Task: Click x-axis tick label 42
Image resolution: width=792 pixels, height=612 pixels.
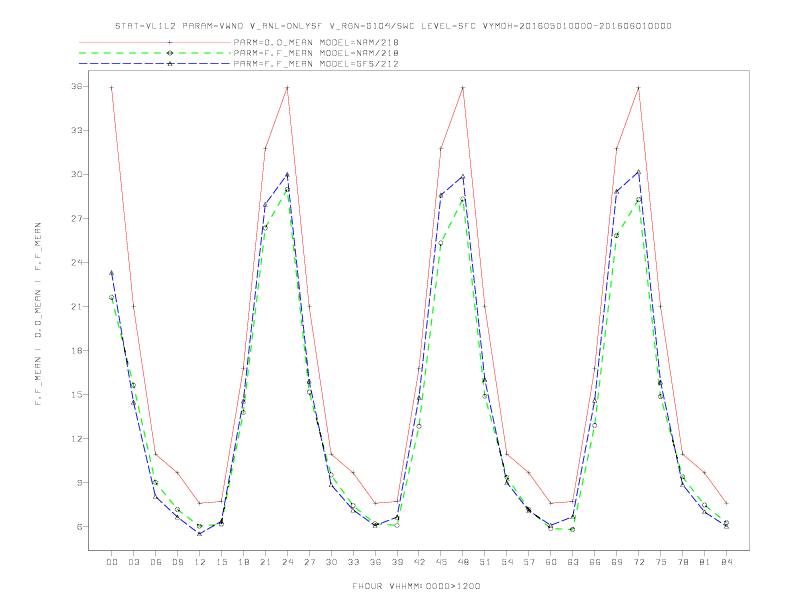Action: (x=419, y=562)
